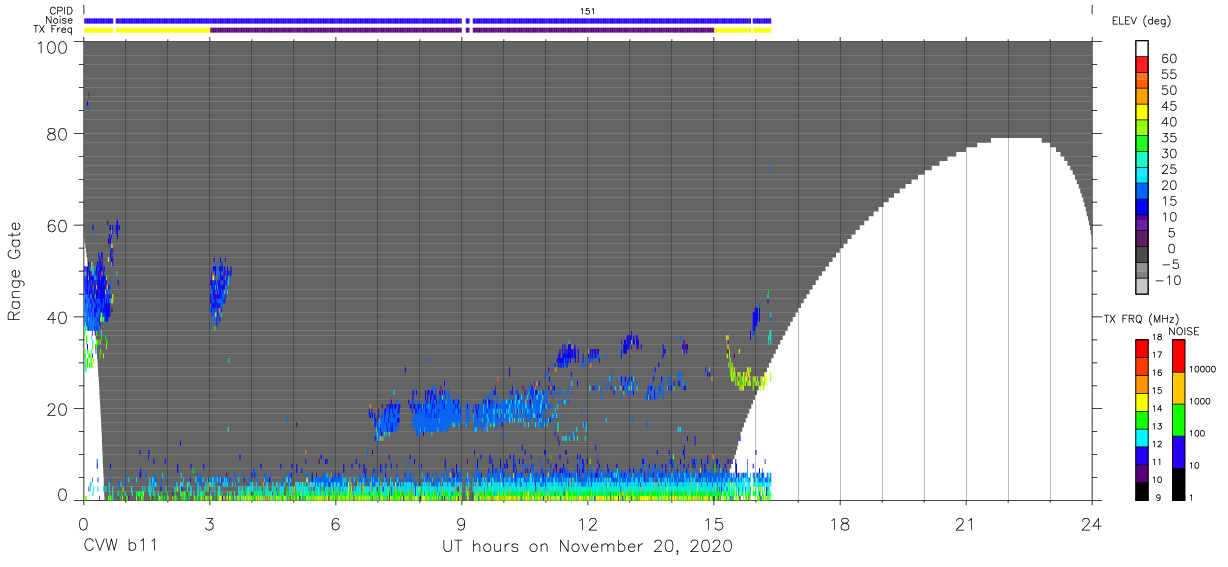Click the x-axis tick label '24'

[1092, 523]
